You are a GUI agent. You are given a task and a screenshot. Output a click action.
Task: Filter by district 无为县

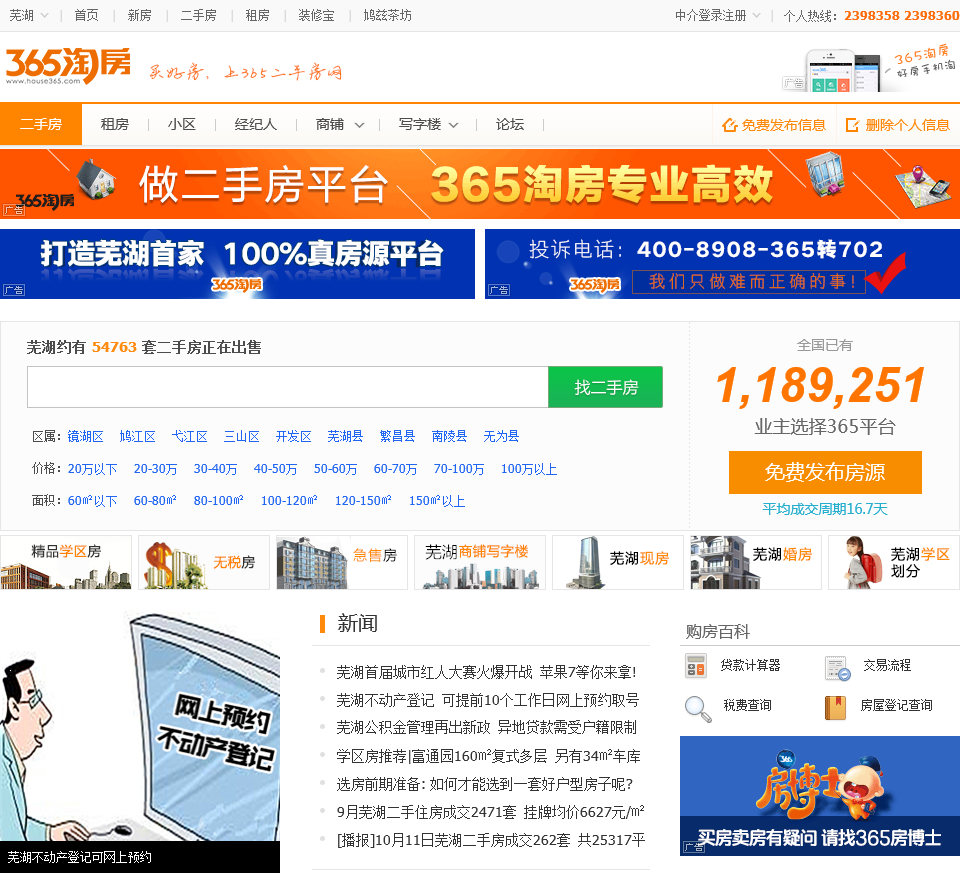[501, 436]
